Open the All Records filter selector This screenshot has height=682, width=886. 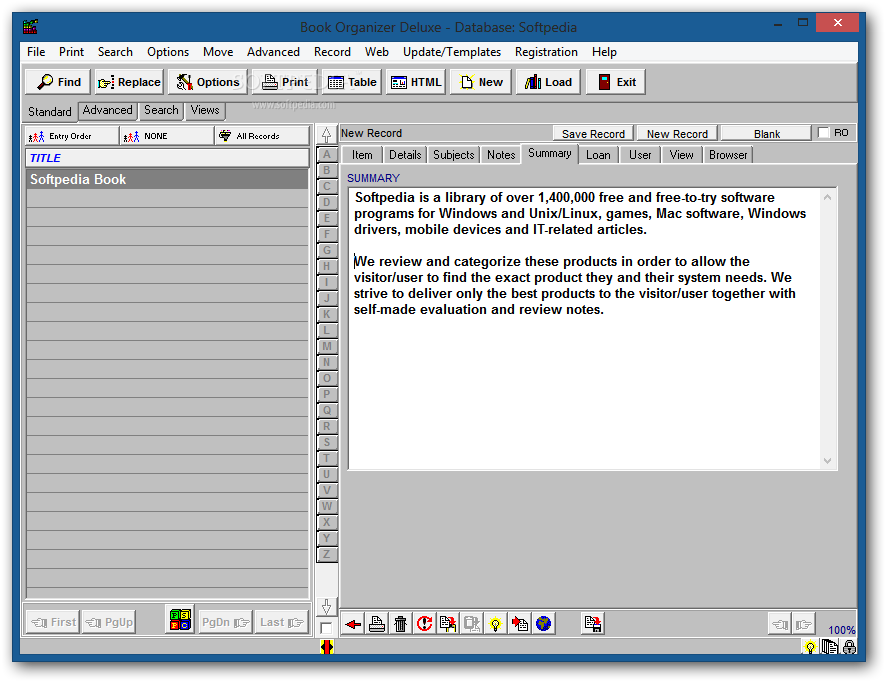coord(262,136)
